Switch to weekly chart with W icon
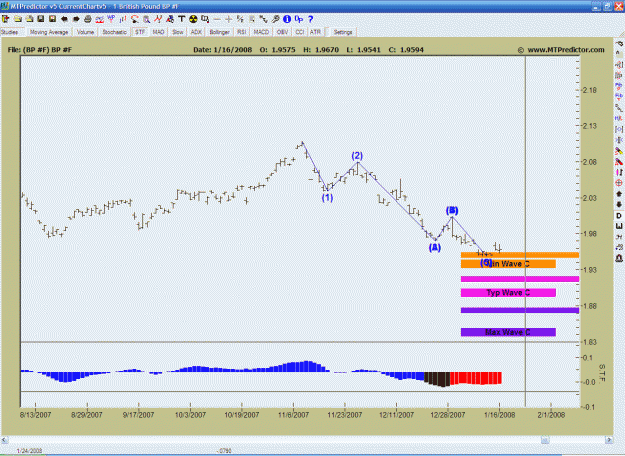 tap(619, 226)
